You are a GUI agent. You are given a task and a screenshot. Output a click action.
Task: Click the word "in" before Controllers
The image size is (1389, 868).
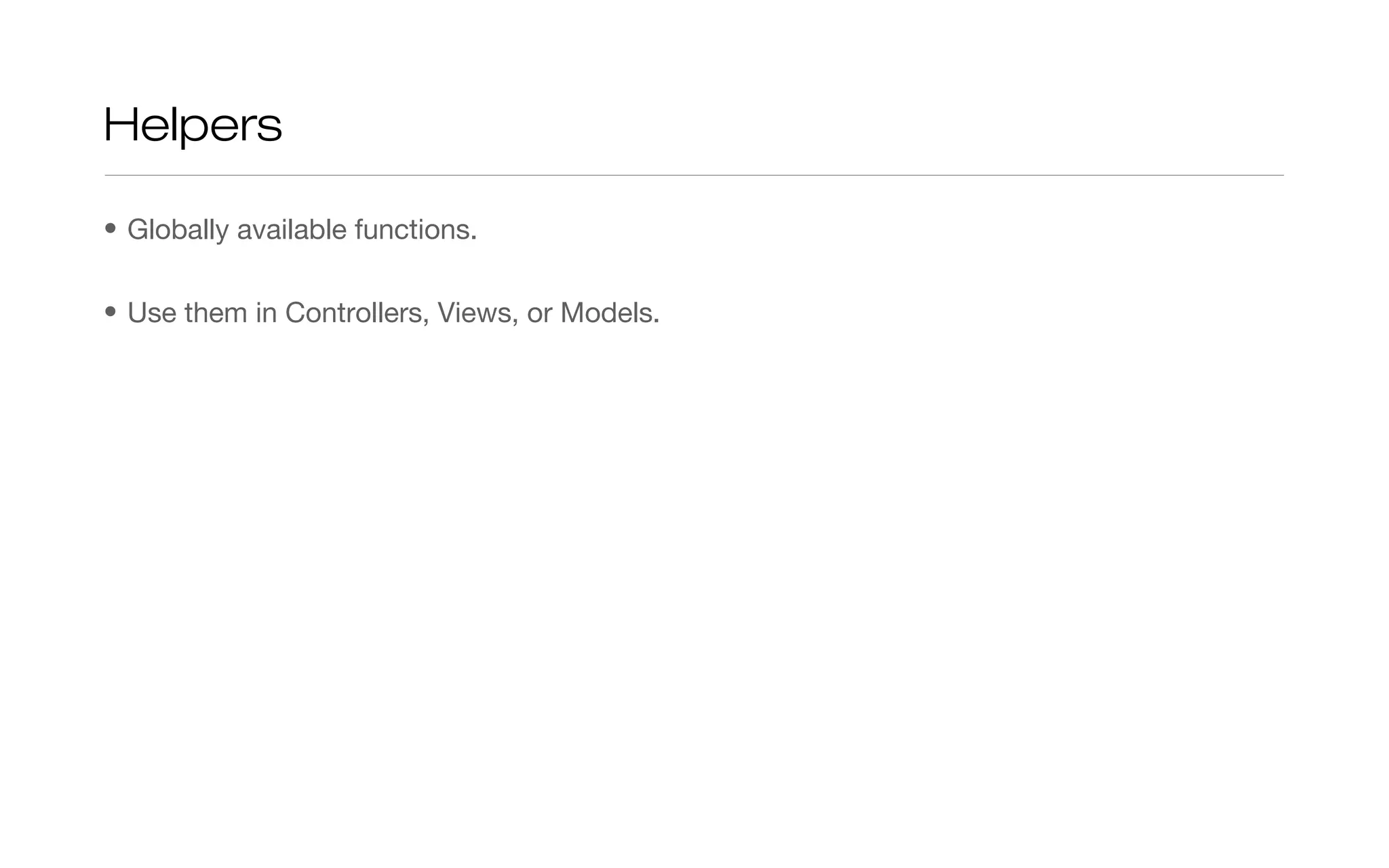point(267,313)
